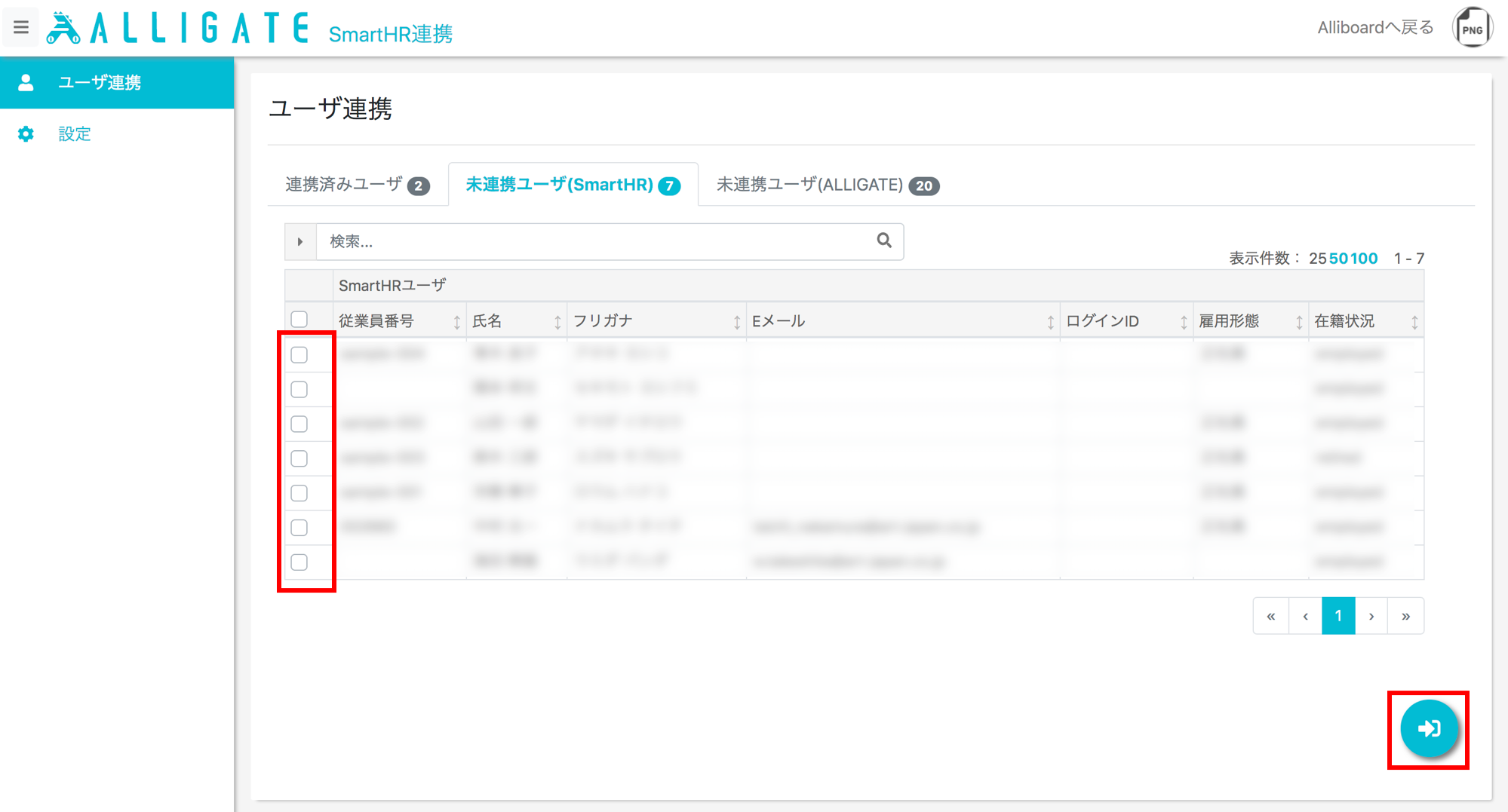Click the SmartHR連携 header title
Screen dimensions: 1508x812
[x=391, y=34]
